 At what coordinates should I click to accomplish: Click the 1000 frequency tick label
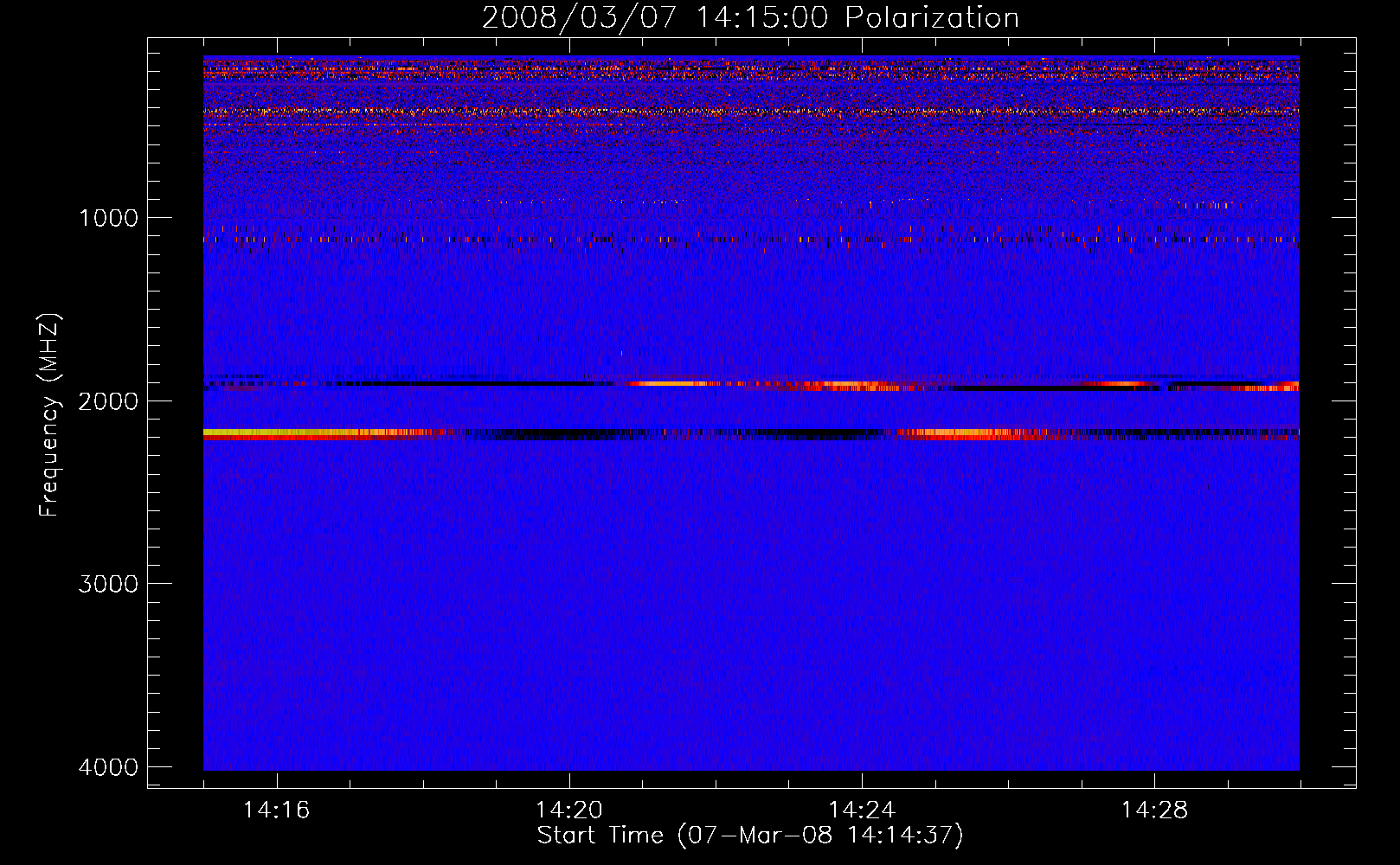(108, 218)
